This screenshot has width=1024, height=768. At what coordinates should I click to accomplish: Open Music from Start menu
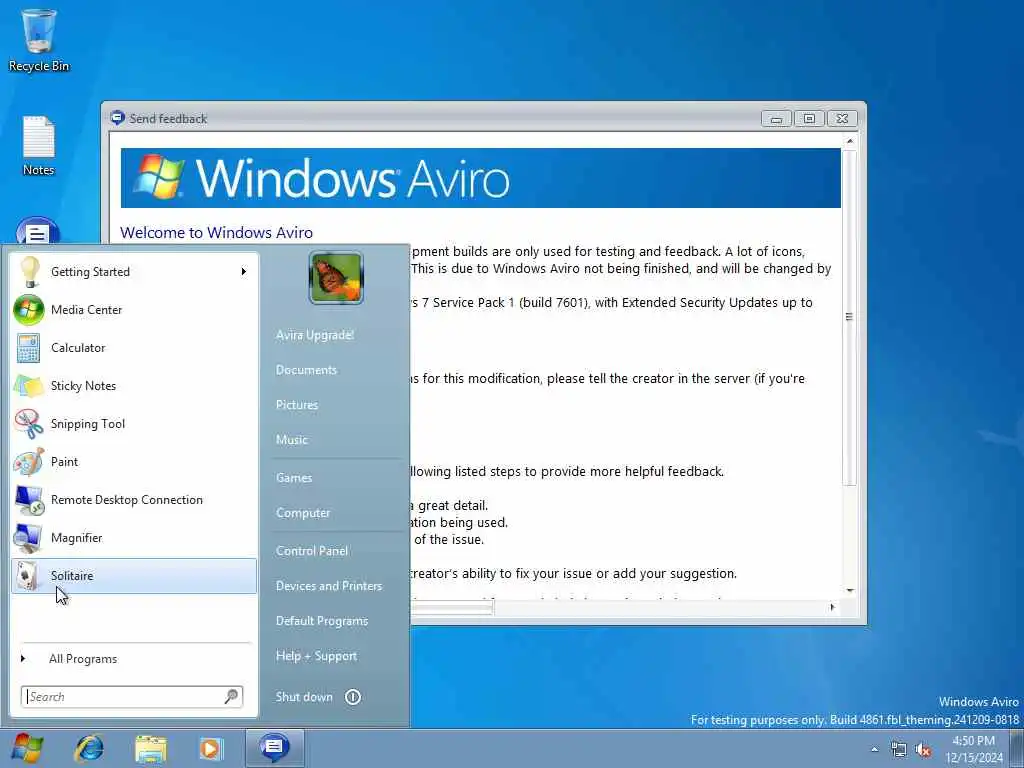click(291, 440)
